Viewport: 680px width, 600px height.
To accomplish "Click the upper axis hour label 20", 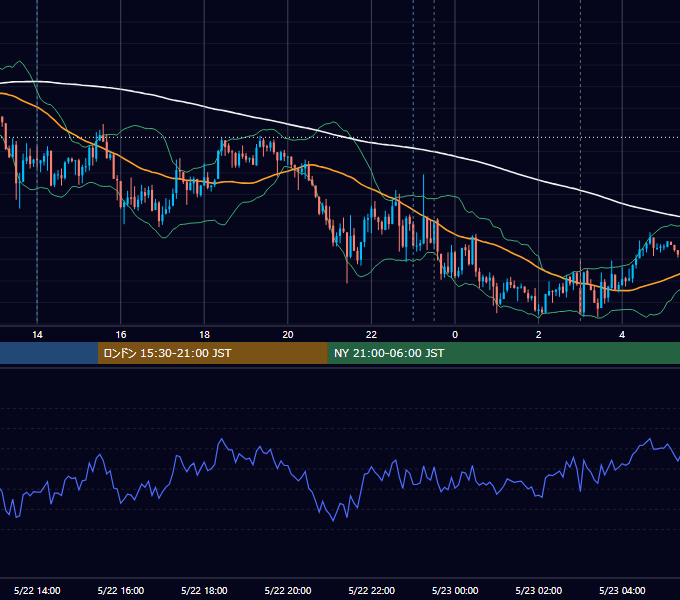I will 288,335.
